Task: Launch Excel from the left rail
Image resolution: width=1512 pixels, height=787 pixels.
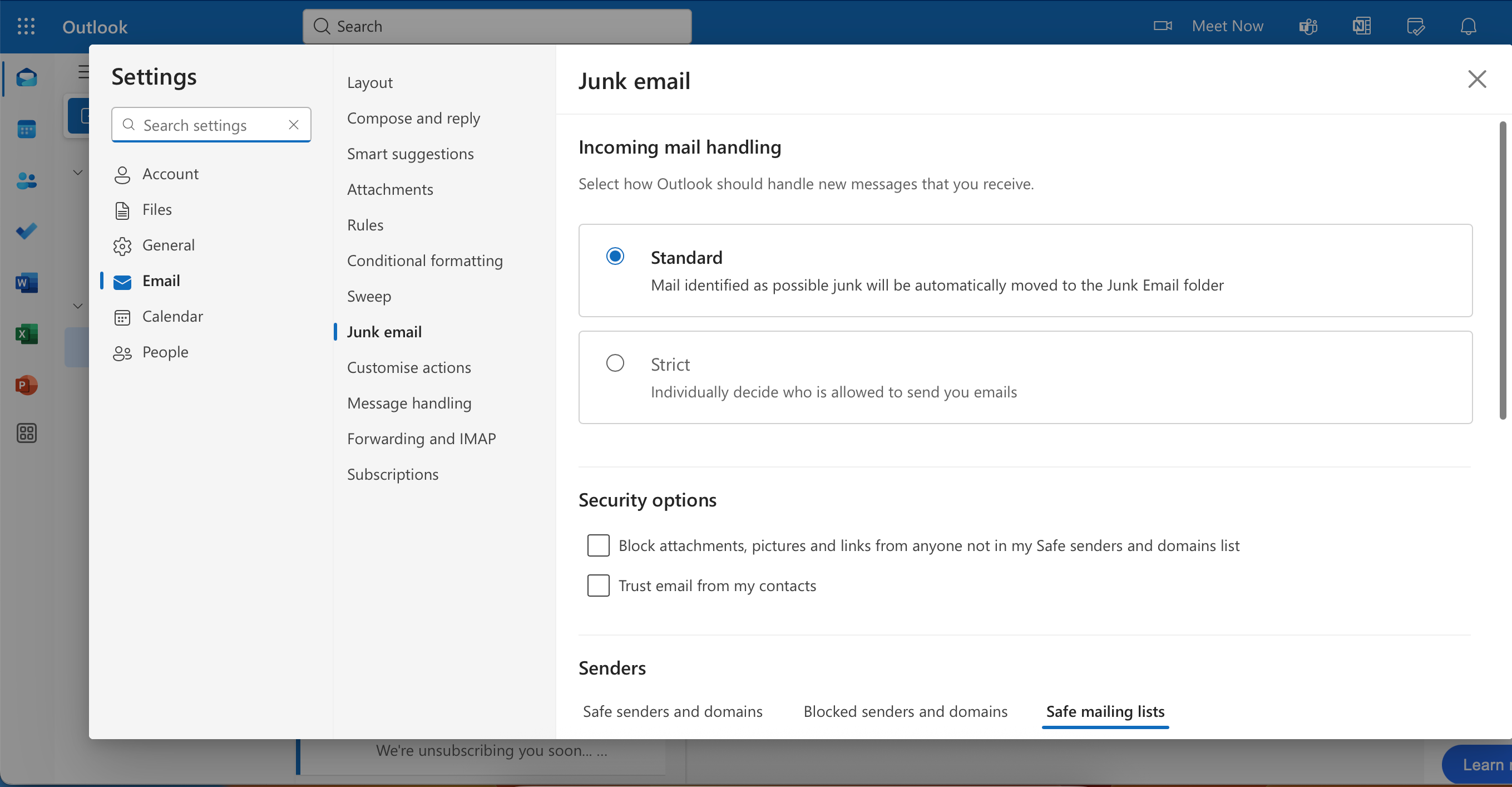Action: click(26, 334)
